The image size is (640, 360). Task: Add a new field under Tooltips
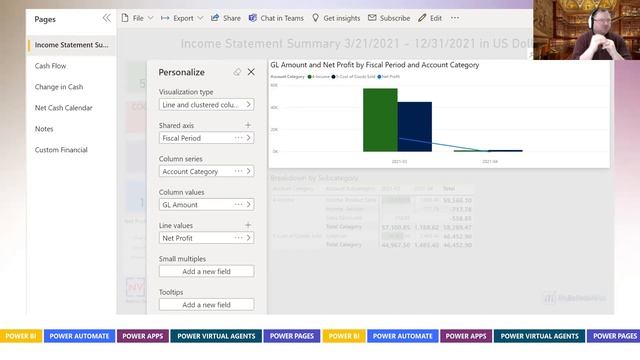click(207, 304)
